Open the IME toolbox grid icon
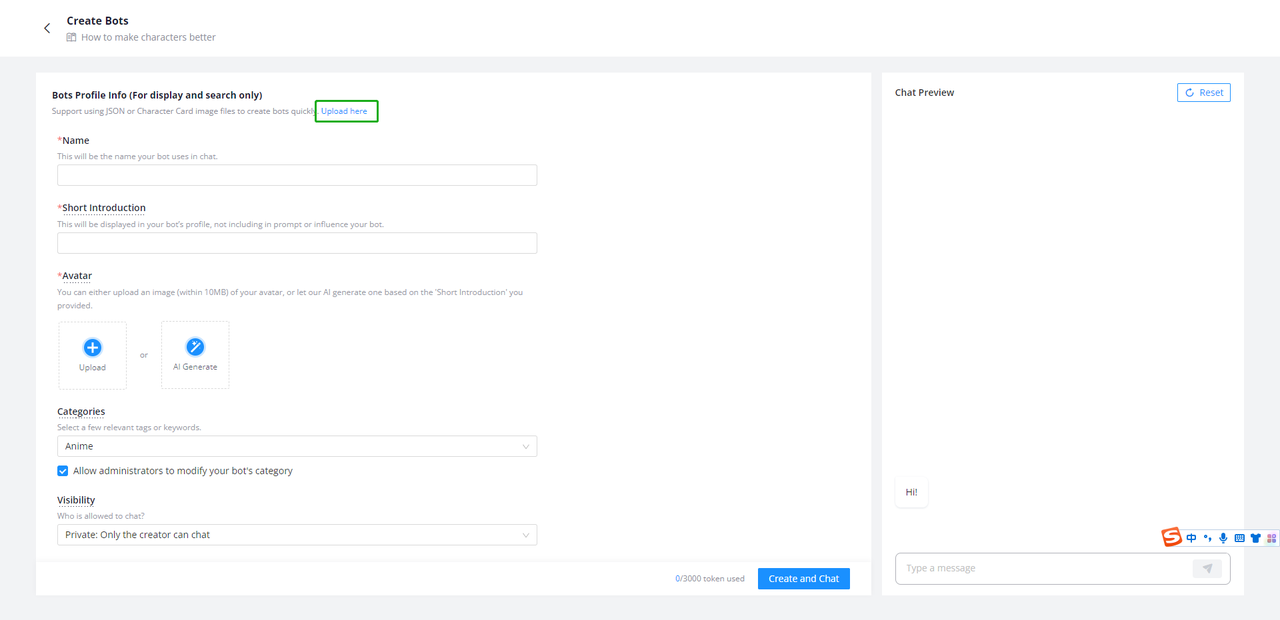 click(1271, 538)
